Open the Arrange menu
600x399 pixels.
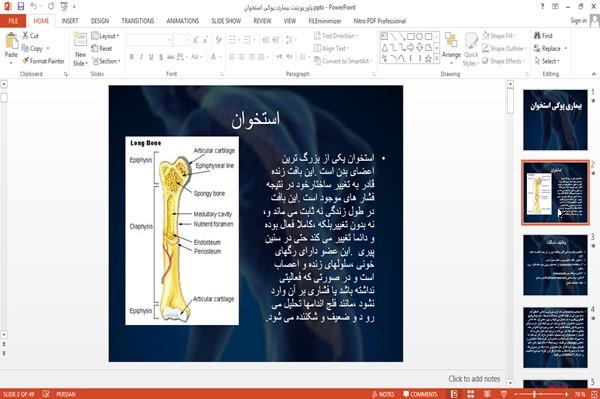click(x=451, y=48)
